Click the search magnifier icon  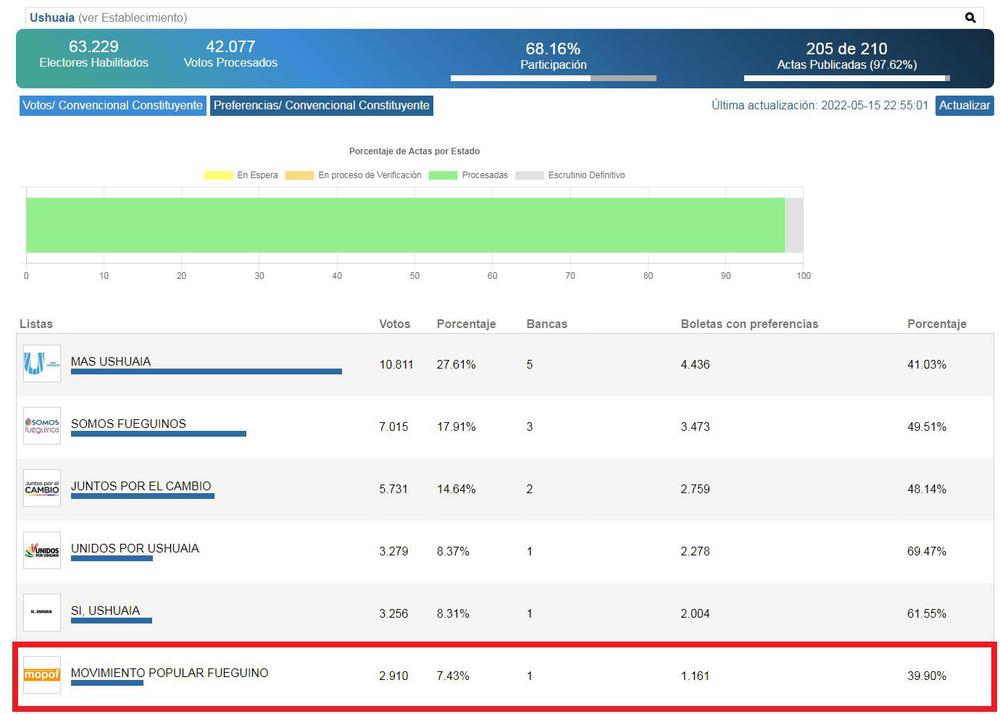970,18
